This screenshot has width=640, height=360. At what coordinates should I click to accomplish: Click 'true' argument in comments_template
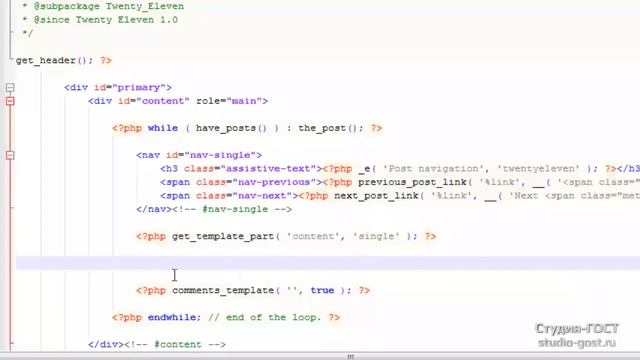(x=322, y=290)
